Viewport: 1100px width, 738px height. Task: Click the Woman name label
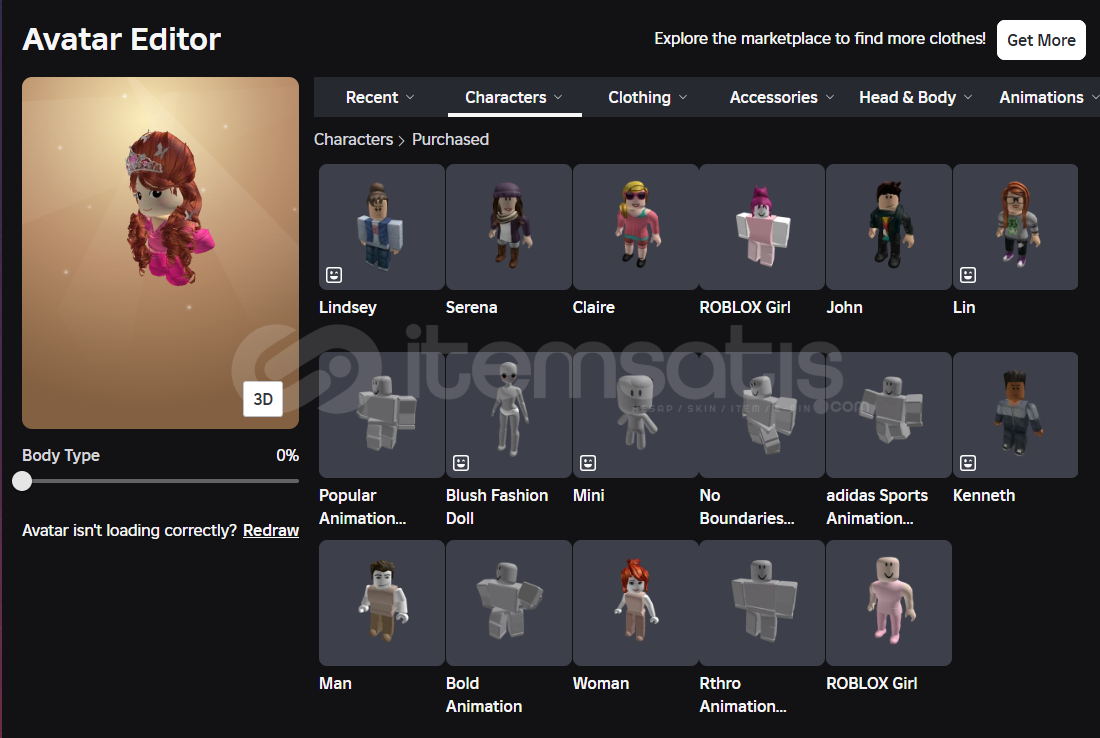pyautogui.click(x=601, y=683)
